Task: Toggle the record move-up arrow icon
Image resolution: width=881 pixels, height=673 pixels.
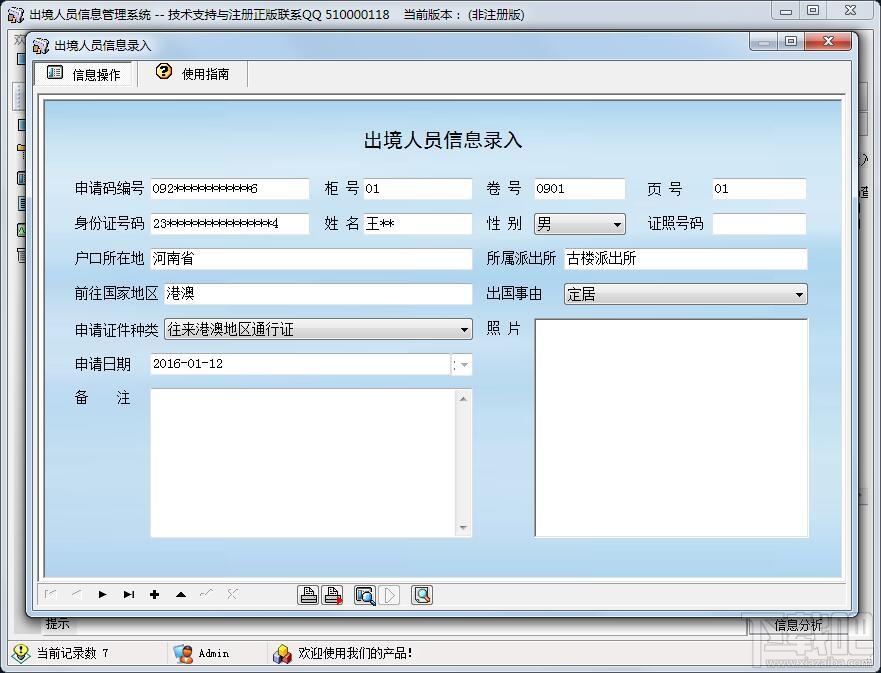Action: 180,594
